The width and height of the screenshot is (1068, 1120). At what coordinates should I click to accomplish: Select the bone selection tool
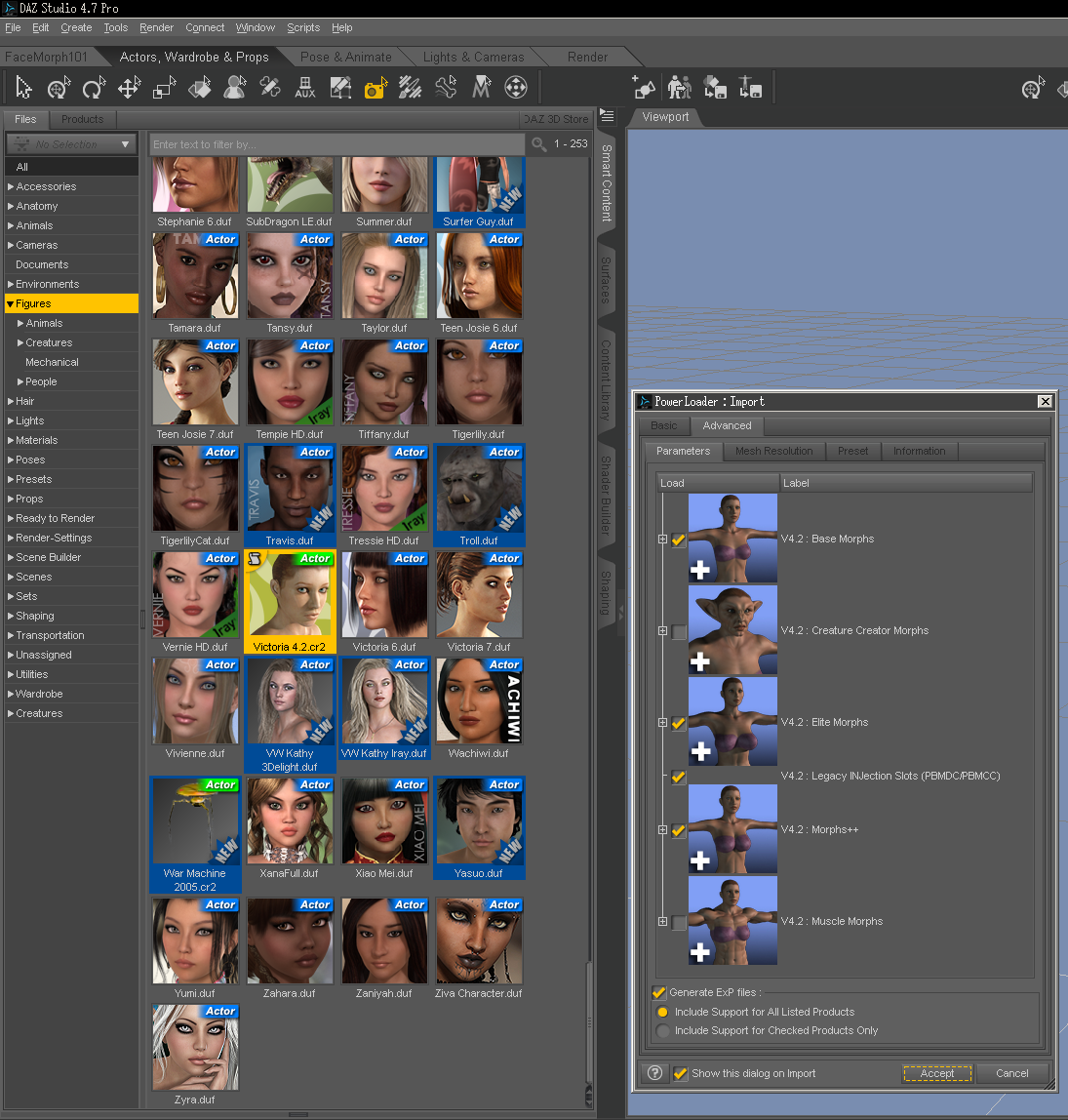(x=446, y=88)
